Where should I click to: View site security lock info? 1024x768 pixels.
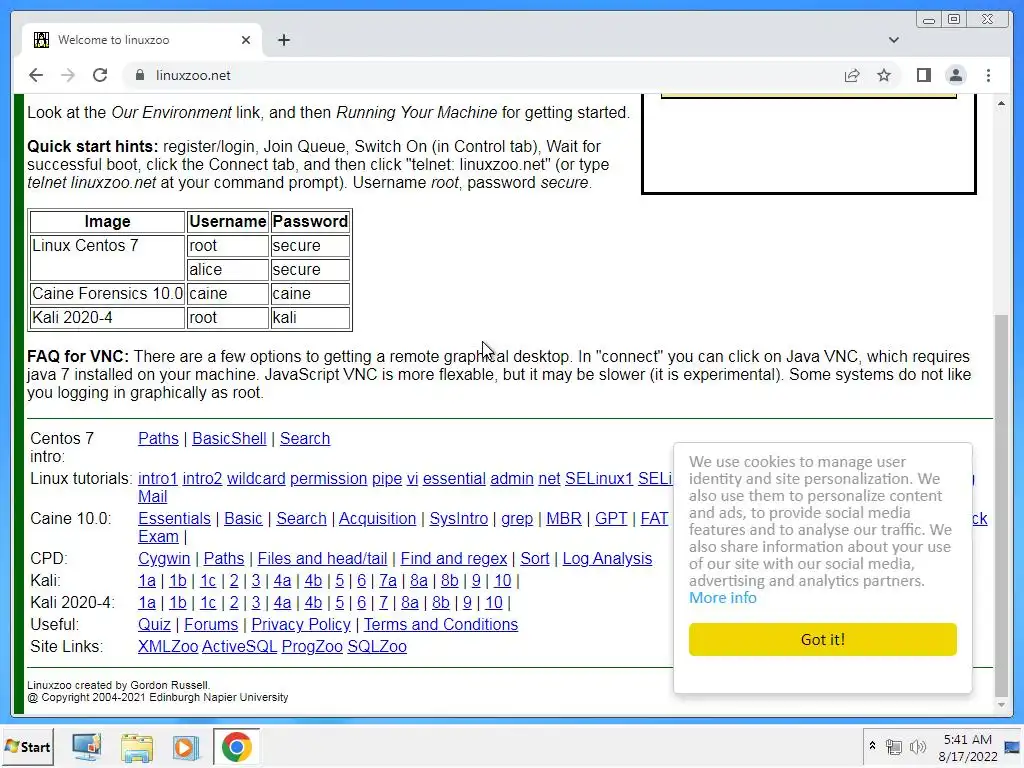(x=139, y=75)
